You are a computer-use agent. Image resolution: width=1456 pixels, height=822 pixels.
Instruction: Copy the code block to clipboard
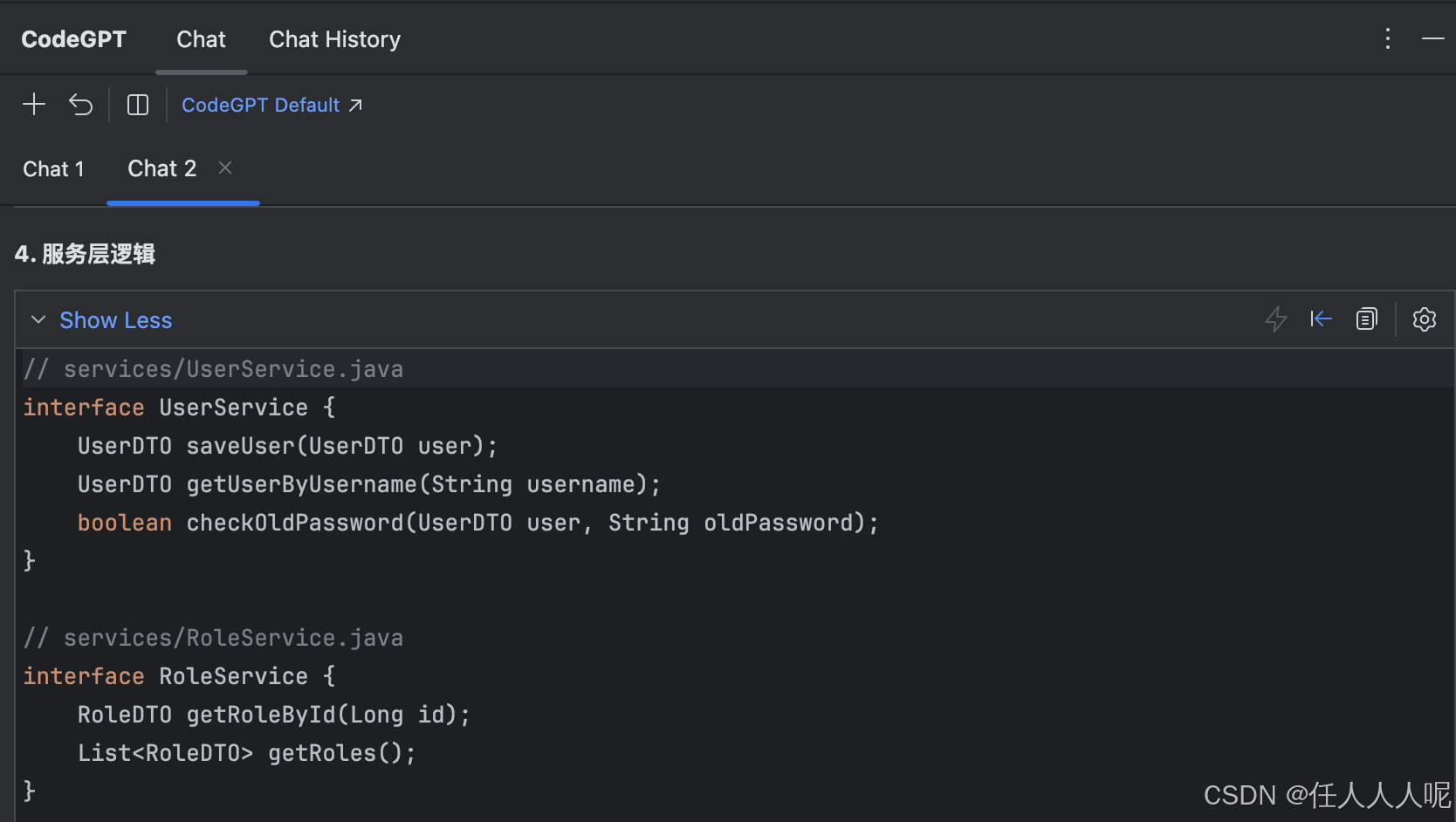pyautogui.click(x=1366, y=319)
